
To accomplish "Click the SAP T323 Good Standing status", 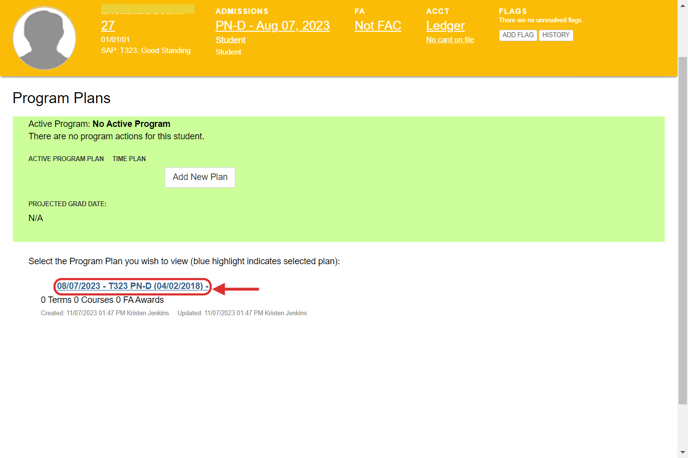I will pyautogui.click(x=146, y=51).
